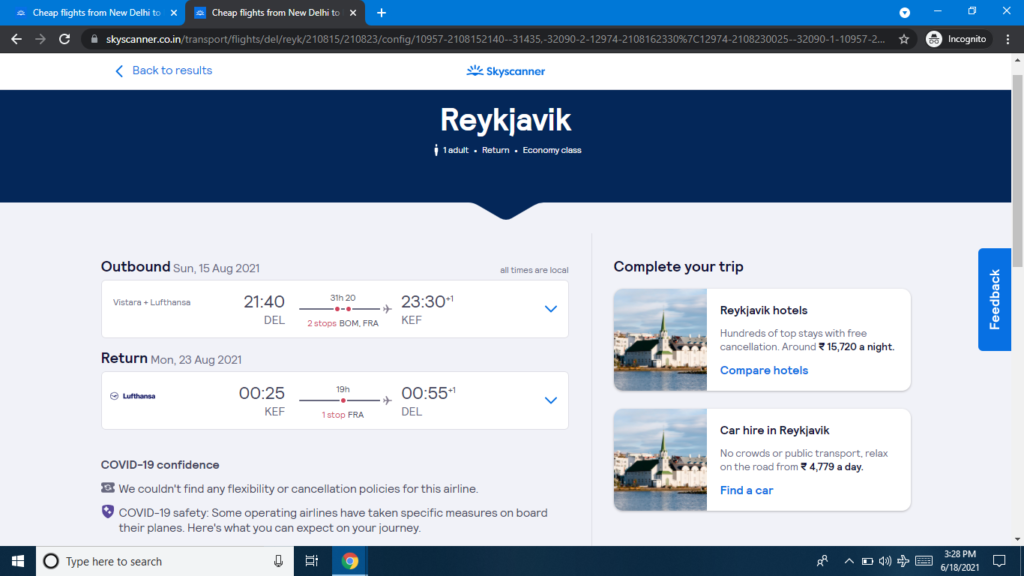View site security lock information

[x=94, y=39]
